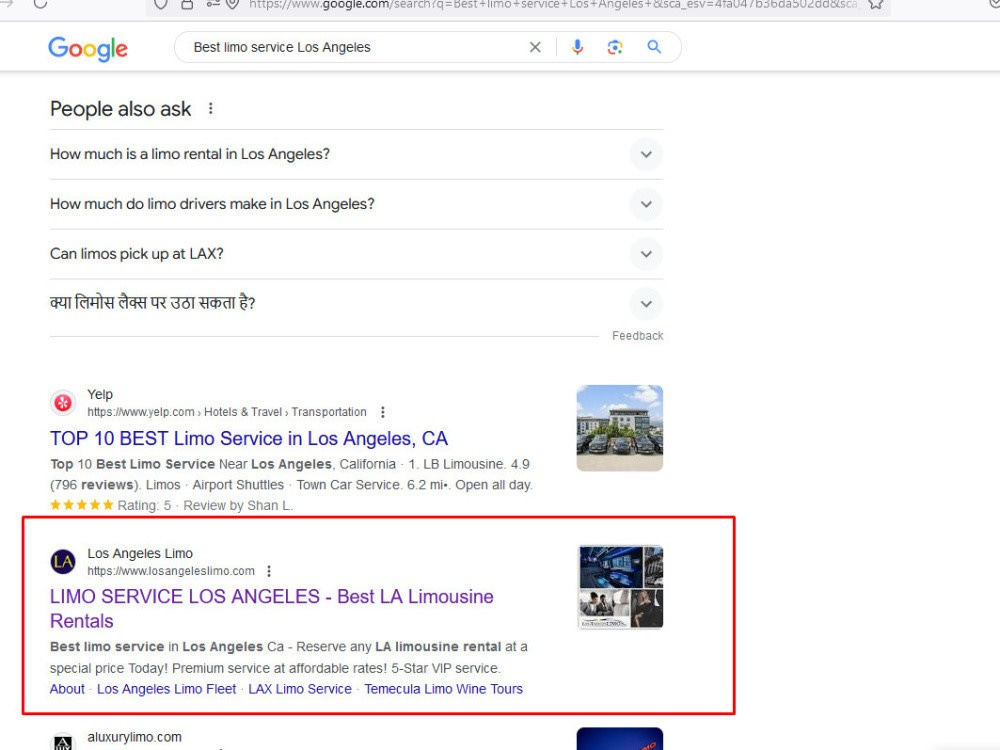Viewport: 1000px width, 750px height.
Task: Open more options for losangeleslimo.com result
Action: 269,571
